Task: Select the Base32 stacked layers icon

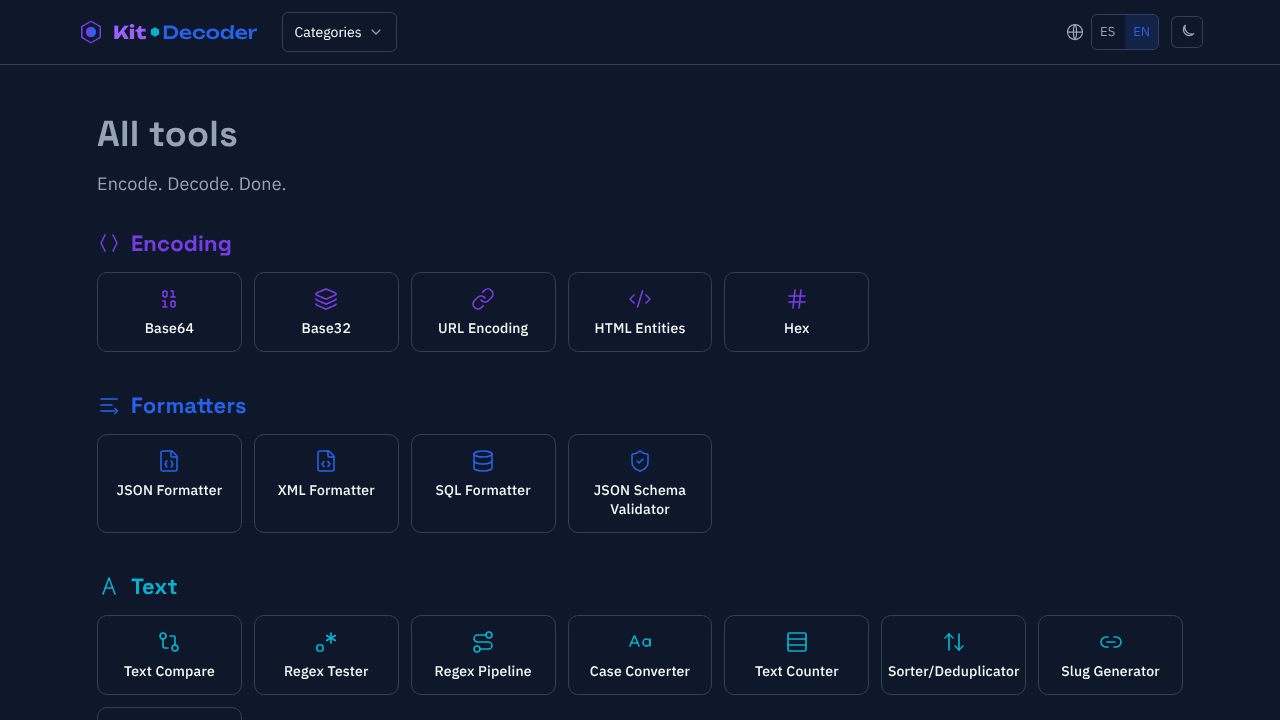Action: coord(326,299)
